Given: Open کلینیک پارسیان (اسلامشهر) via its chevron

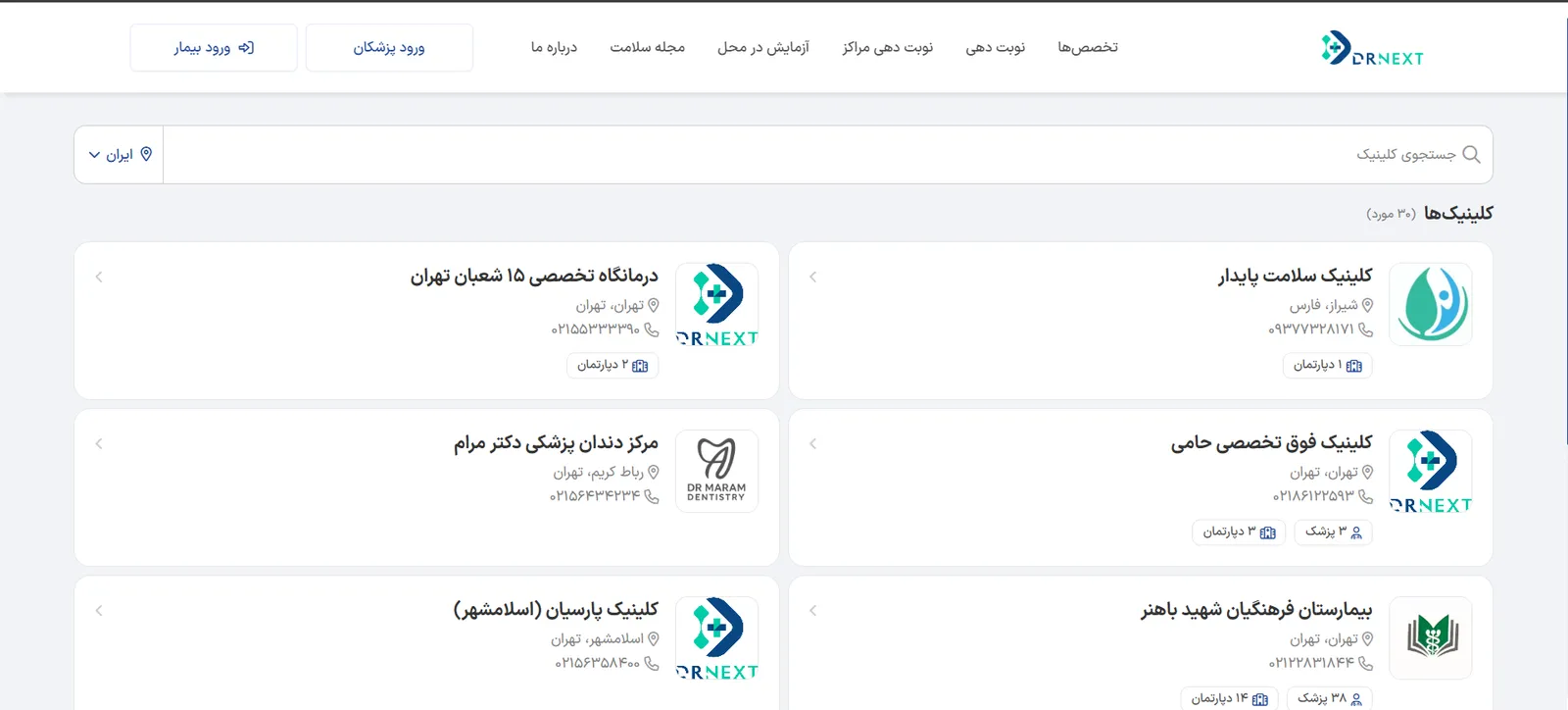Looking at the screenshot, I should [99, 610].
